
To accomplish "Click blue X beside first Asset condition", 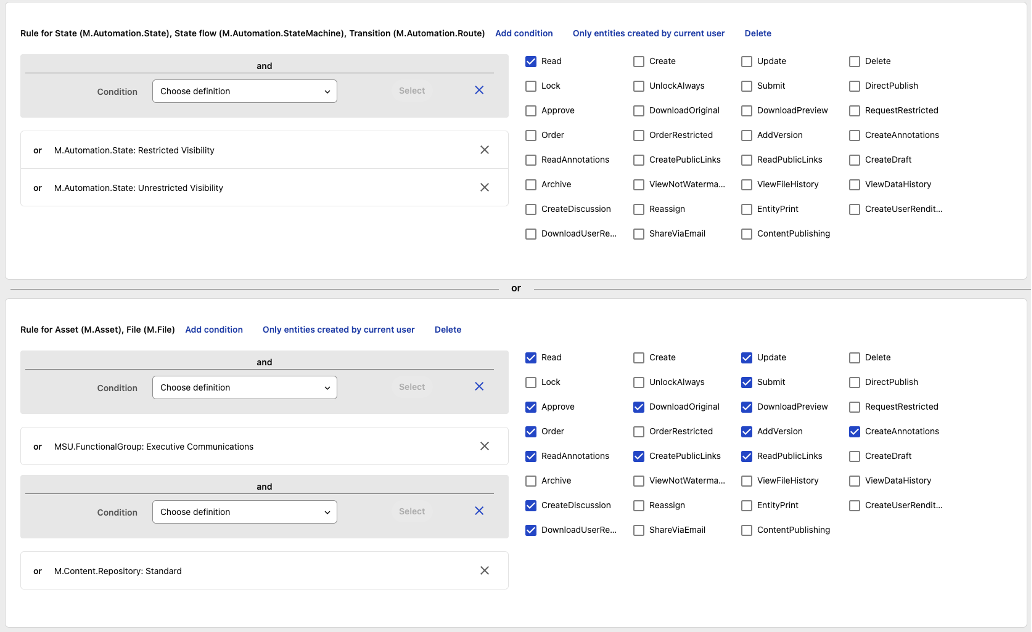I will click(x=479, y=387).
